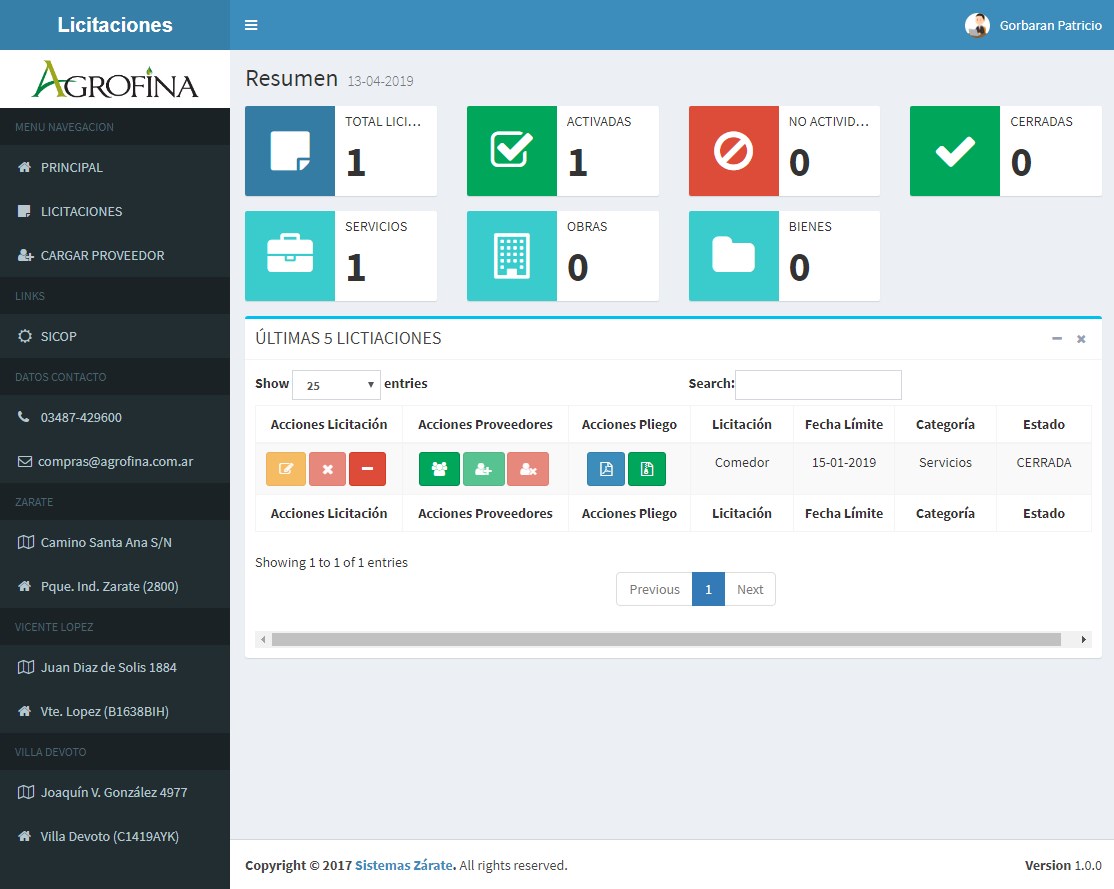Collapse the Últimas 5 Licitaciones panel
Image resolution: width=1114 pixels, height=889 pixels.
[x=1057, y=339]
